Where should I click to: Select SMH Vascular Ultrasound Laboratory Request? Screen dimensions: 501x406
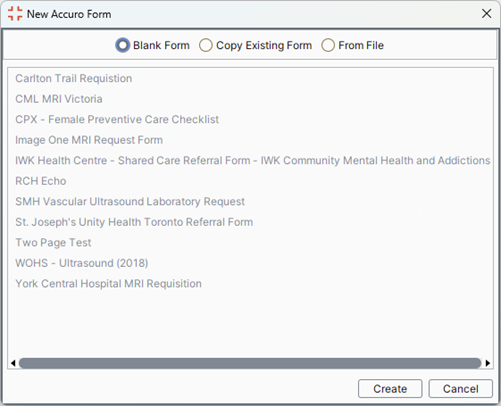click(x=130, y=202)
